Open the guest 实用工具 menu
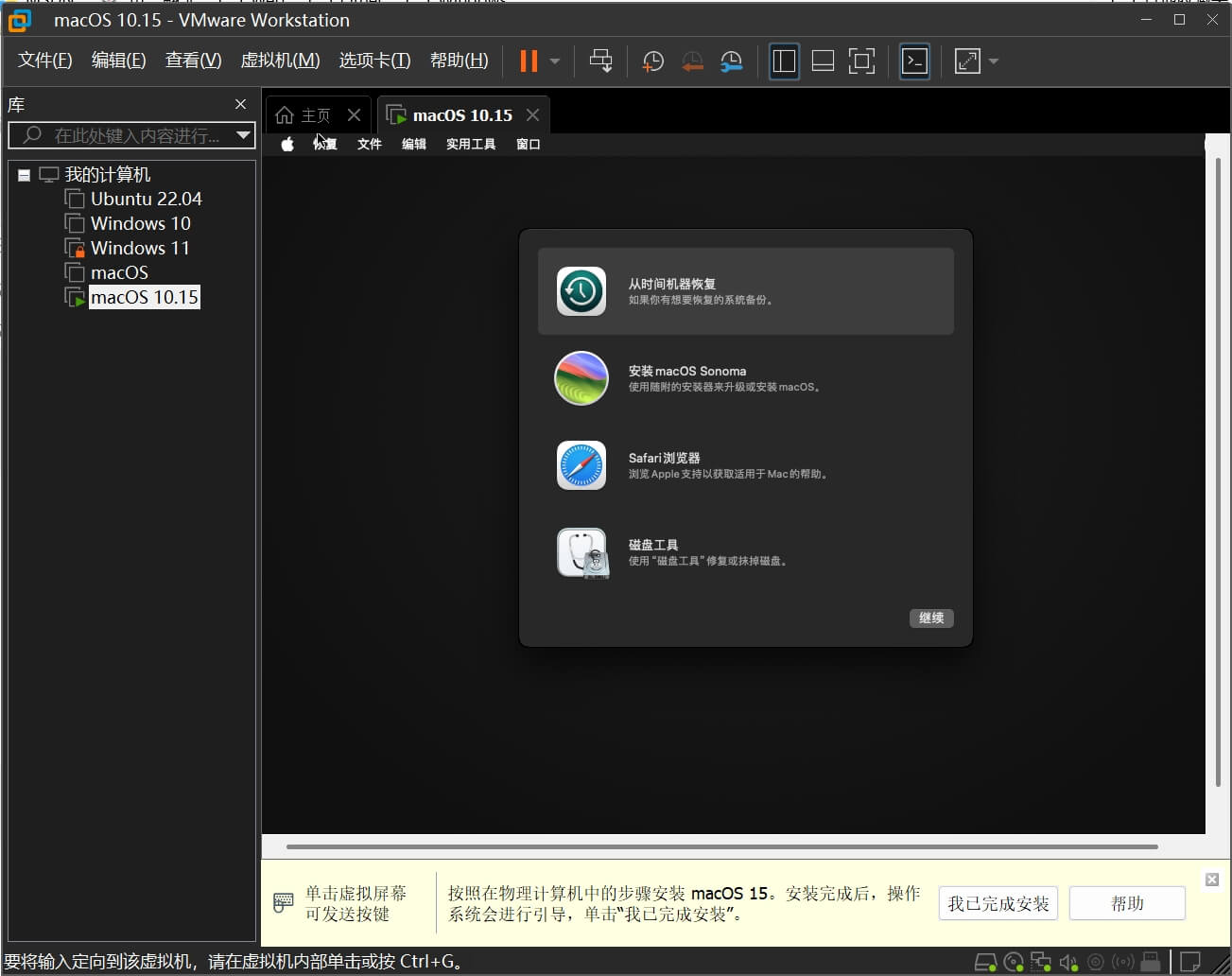 (471, 144)
